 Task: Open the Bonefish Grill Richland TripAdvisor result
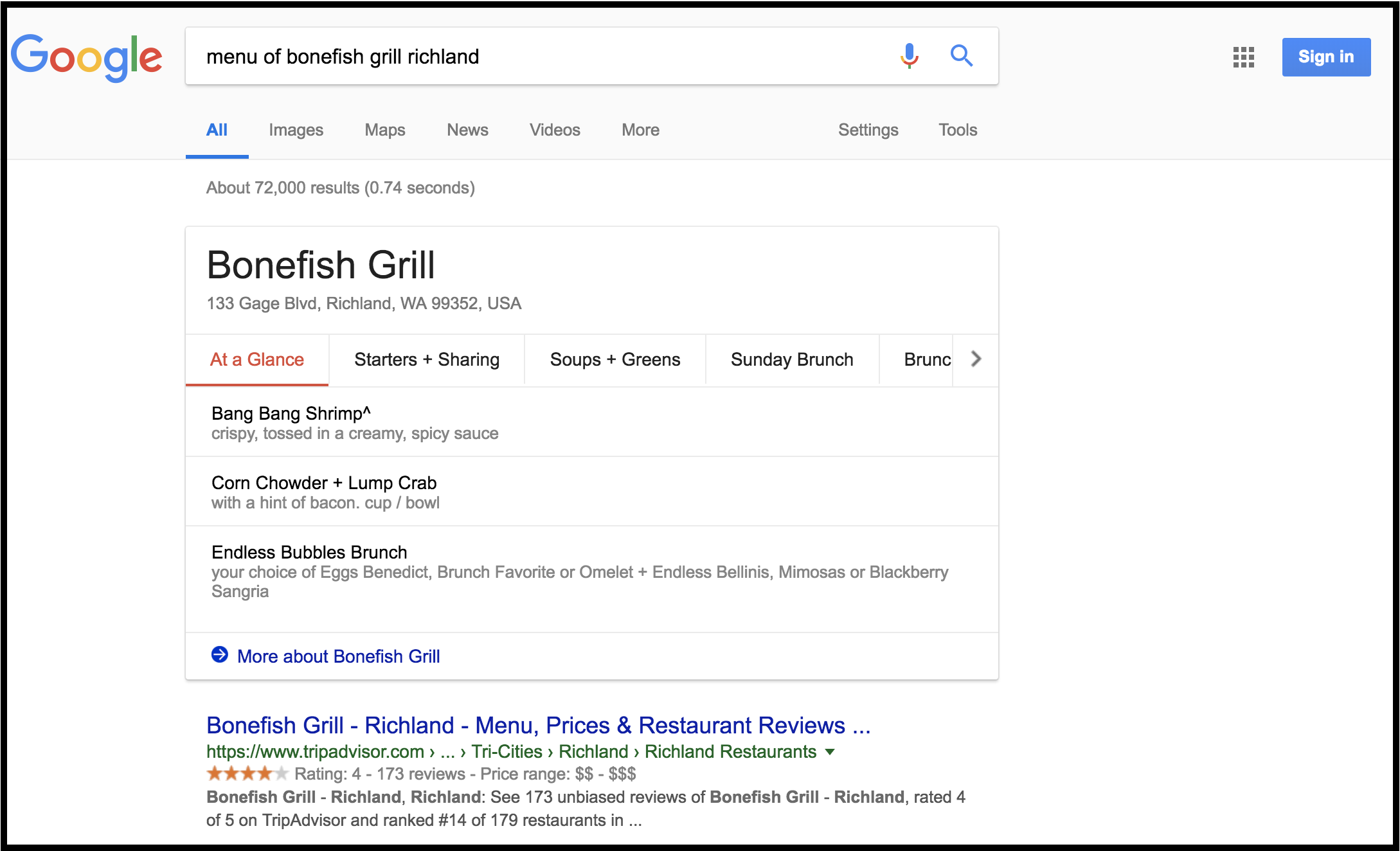point(538,725)
